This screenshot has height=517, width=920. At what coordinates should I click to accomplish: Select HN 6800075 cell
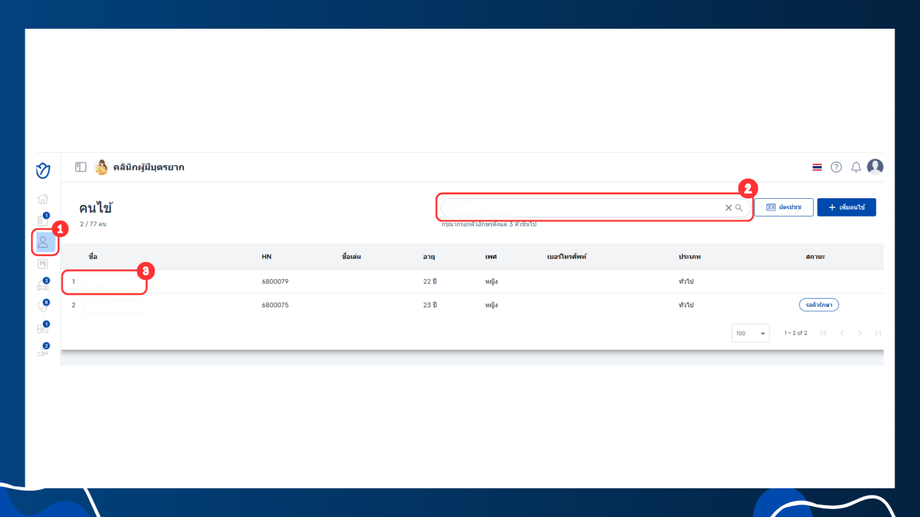(275, 305)
